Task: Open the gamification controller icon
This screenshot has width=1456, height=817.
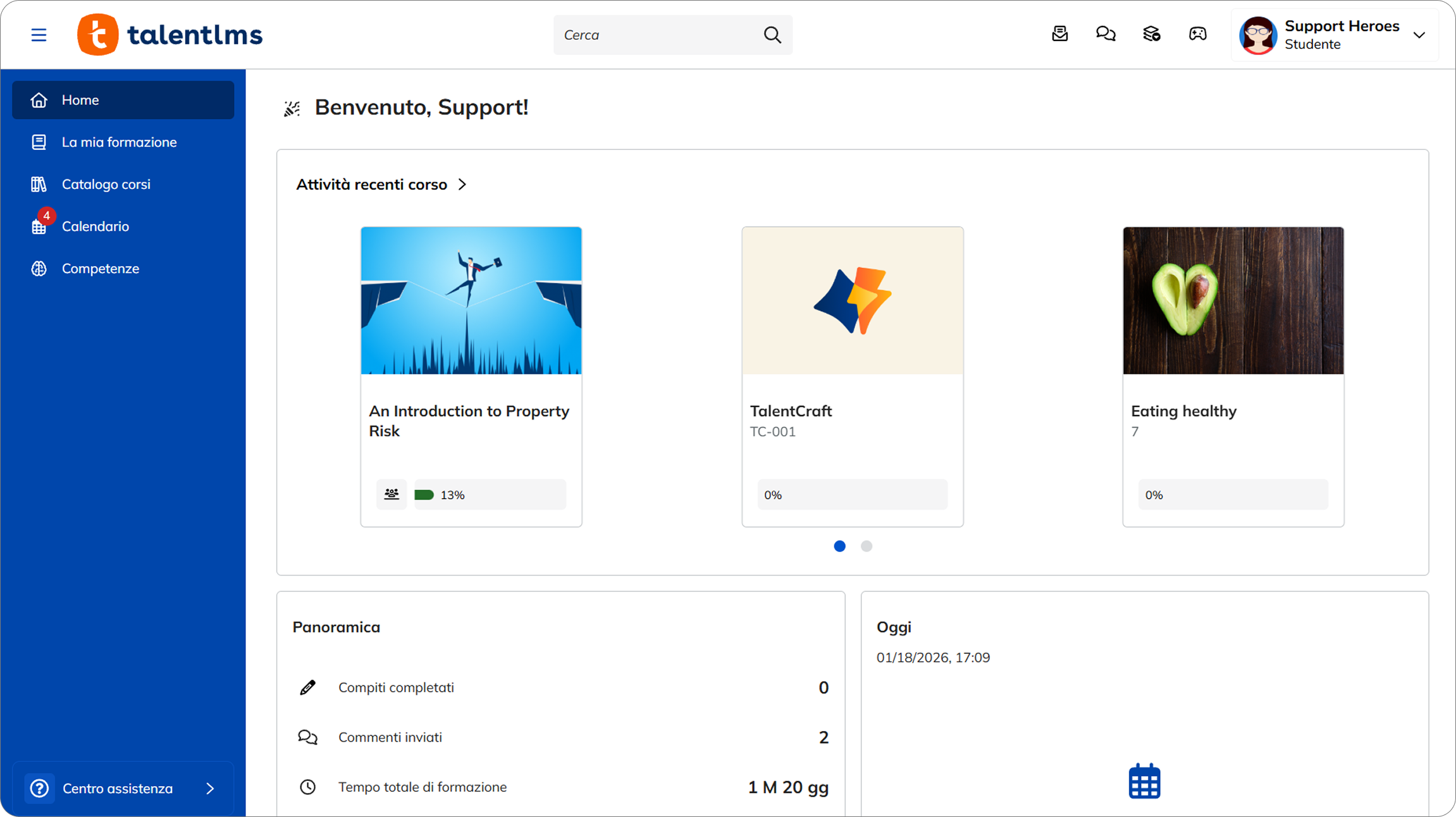Action: (1198, 34)
